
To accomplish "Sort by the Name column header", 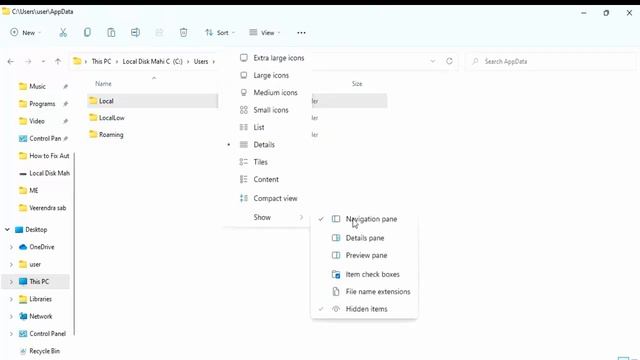I will coord(103,84).
